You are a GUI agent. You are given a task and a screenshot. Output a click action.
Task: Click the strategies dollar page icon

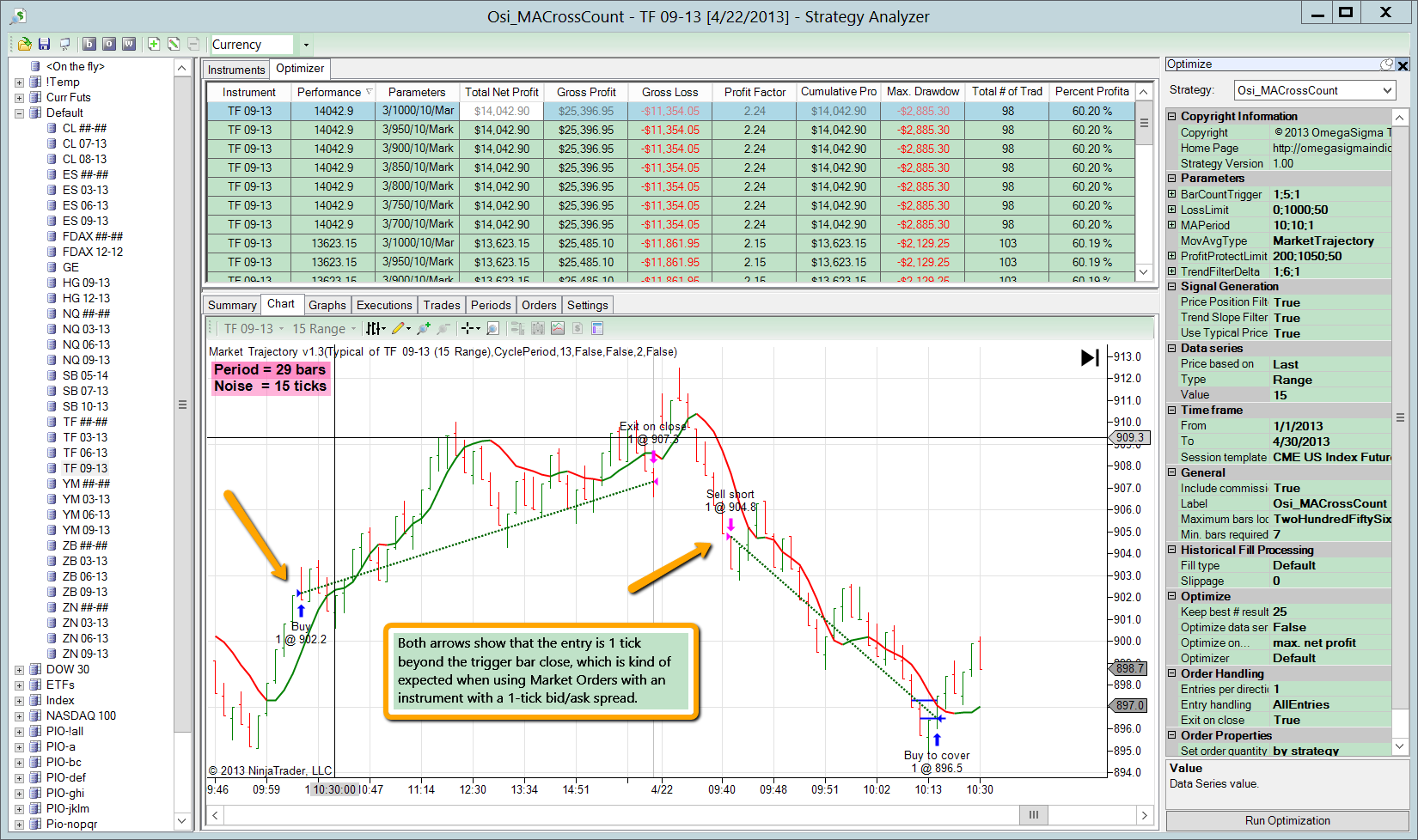(578, 328)
